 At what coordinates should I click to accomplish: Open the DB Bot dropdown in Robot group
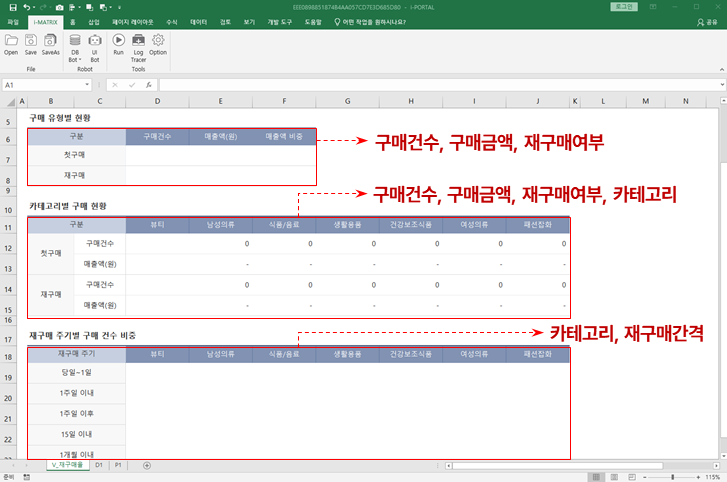pyautogui.click(x=75, y=47)
